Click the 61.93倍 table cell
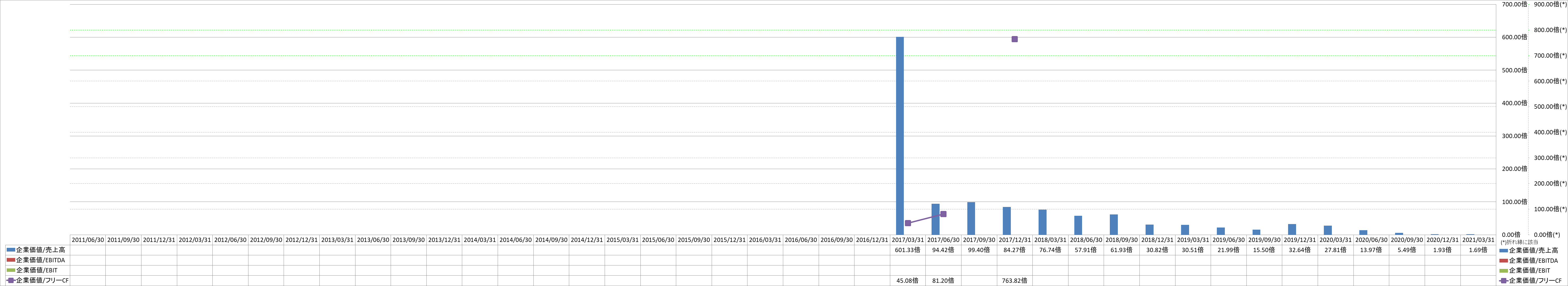This screenshot has height=286, width=1568. (x=1121, y=250)
